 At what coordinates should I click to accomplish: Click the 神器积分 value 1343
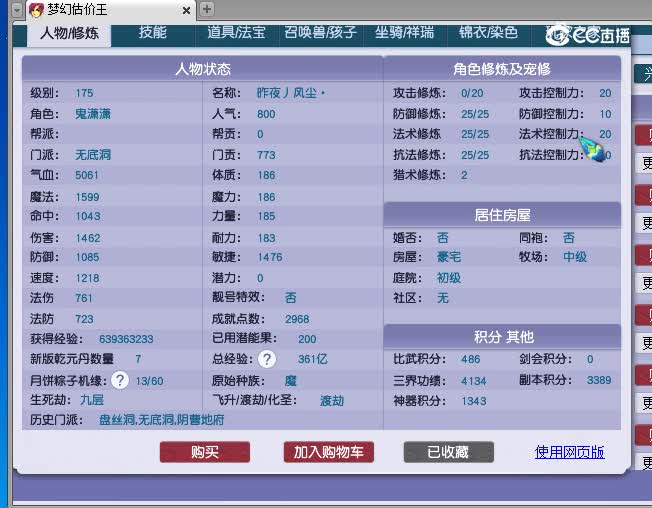click(474, 401)
